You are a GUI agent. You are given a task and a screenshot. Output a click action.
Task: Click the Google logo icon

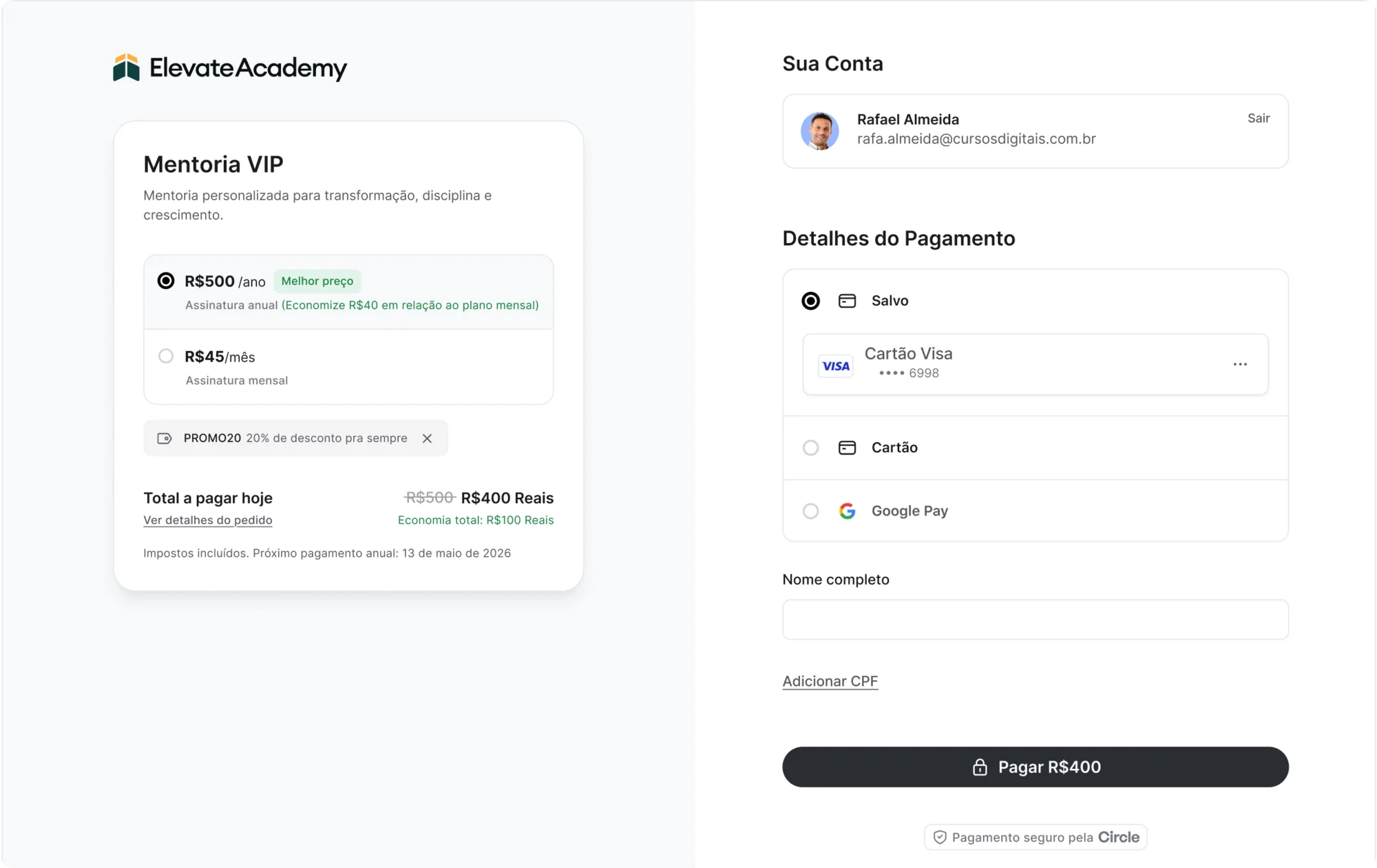847,511
